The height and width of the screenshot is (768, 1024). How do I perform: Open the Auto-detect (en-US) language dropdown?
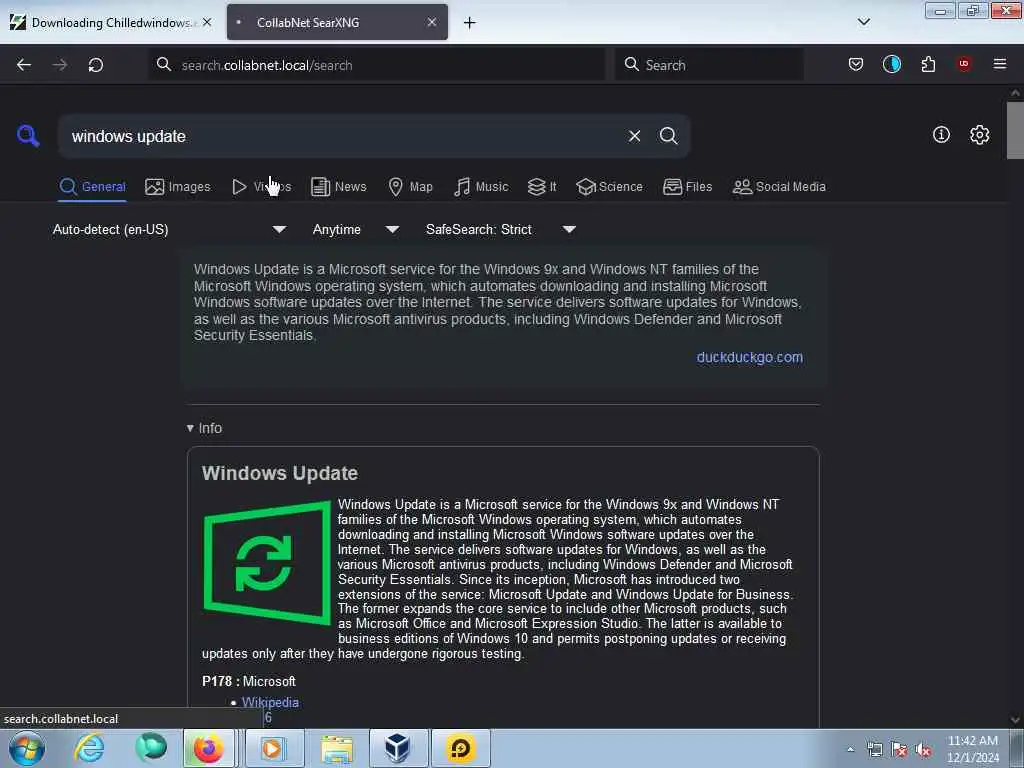pos(169,229)
